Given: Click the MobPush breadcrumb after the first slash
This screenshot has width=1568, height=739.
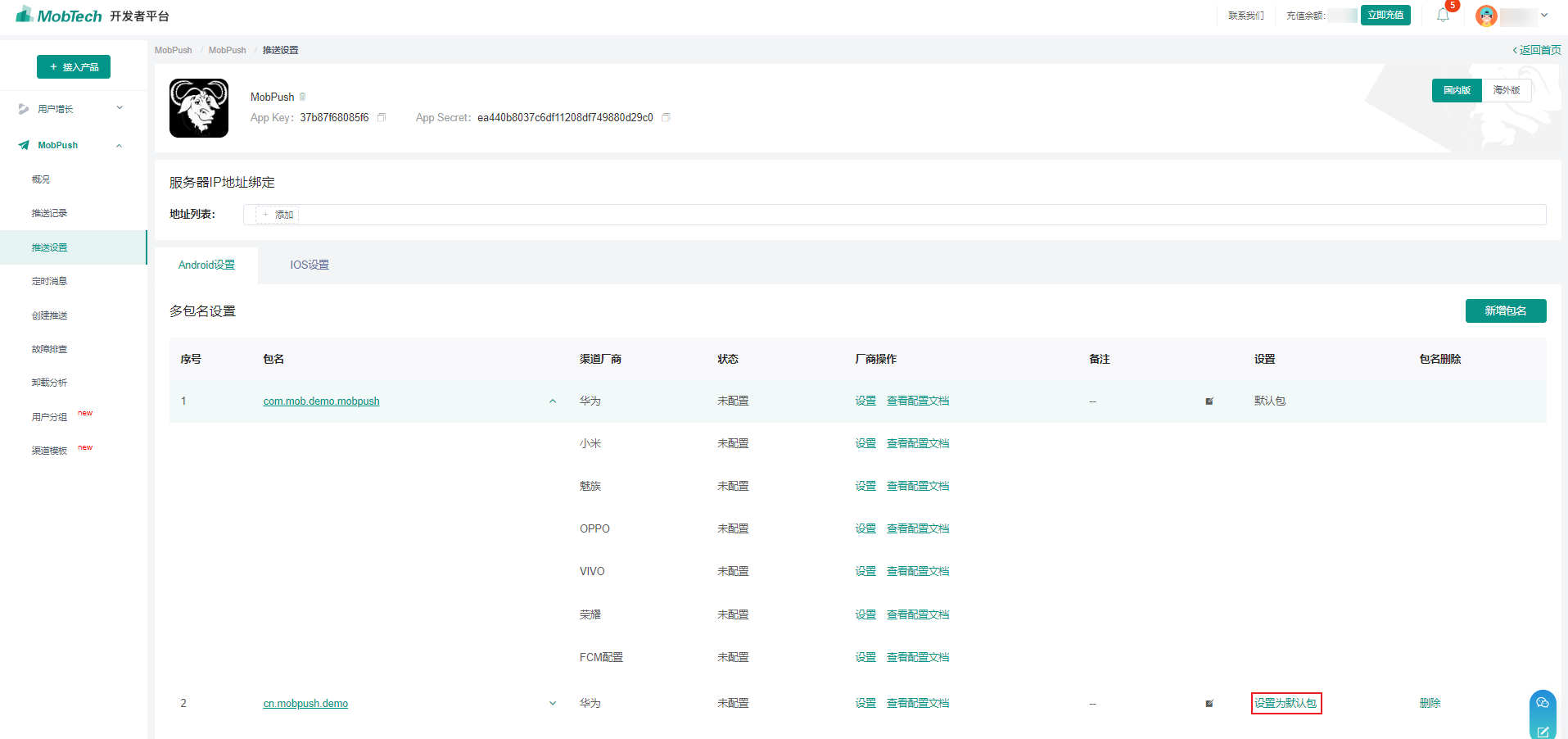Looking at the screenshot, I should point(227,50).
